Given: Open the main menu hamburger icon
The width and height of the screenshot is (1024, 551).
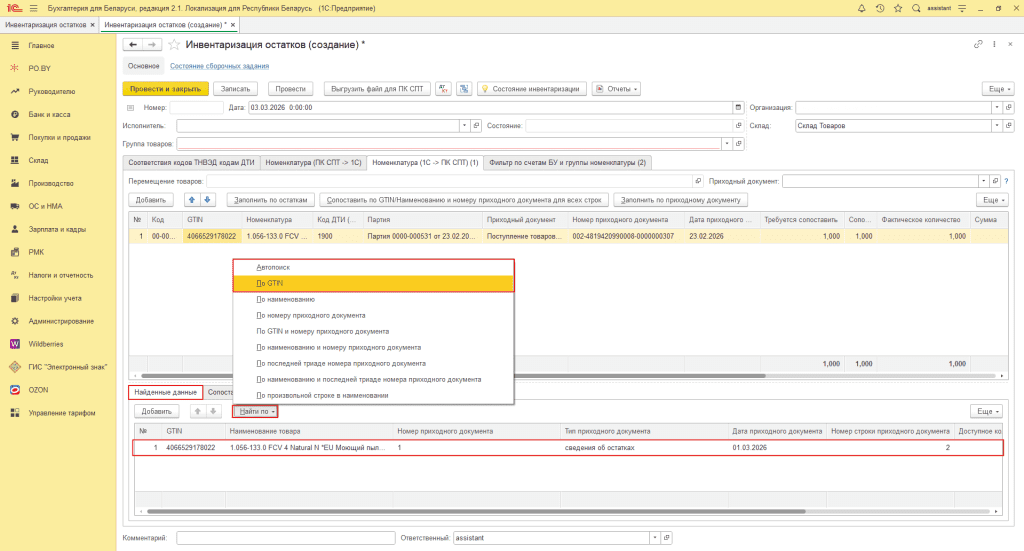Looking at the screenshot, I should click(x=32, y=8).
